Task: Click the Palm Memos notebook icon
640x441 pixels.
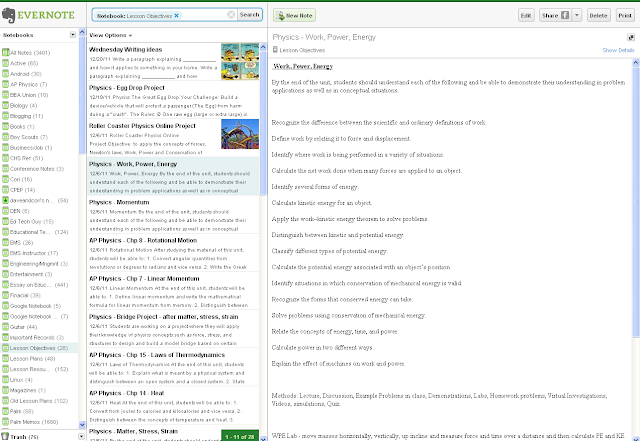Action: click(5, 422)
